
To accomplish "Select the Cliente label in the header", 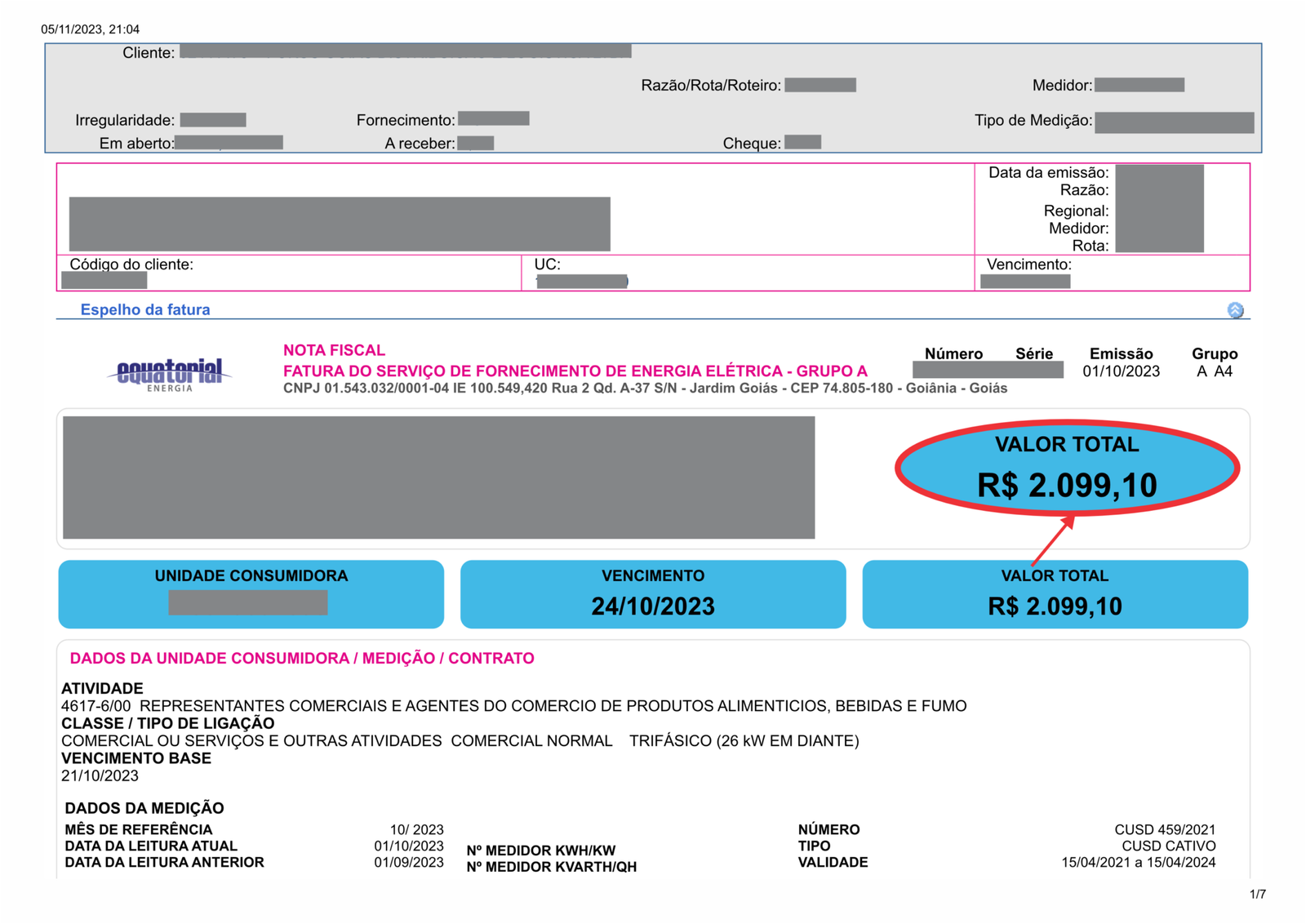I will click(x=149, y=53).
